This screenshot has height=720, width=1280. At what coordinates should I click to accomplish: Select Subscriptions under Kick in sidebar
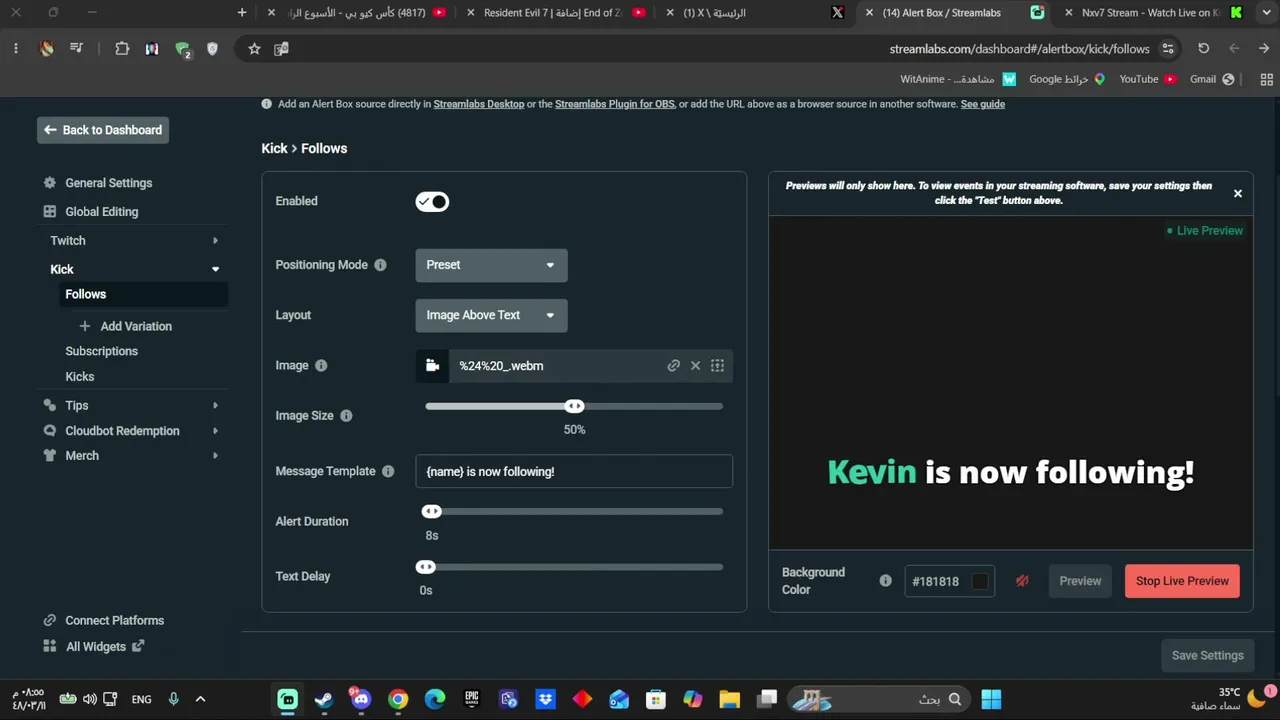(102, 351)
